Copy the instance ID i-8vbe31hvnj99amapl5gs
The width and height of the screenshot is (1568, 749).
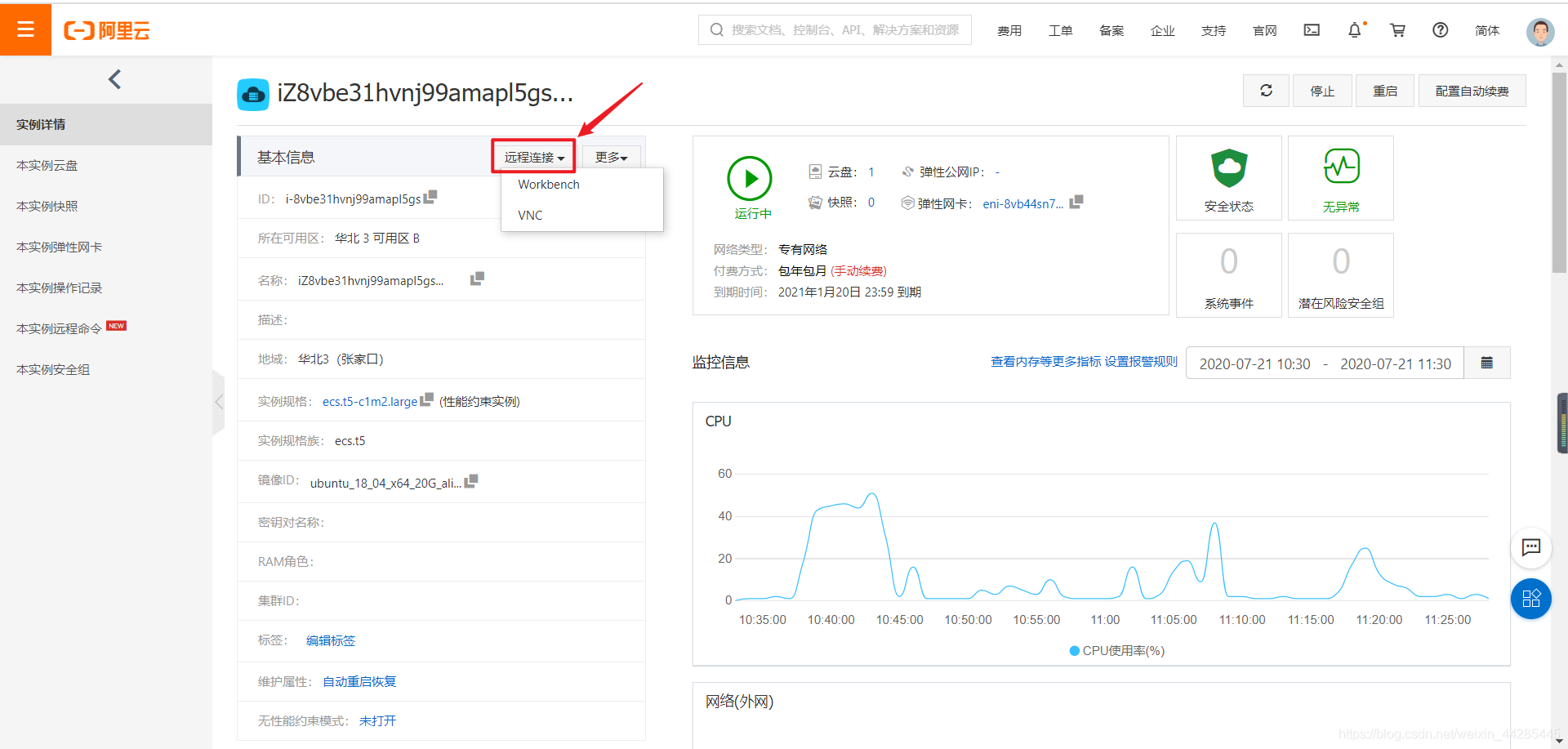[430, 197]
